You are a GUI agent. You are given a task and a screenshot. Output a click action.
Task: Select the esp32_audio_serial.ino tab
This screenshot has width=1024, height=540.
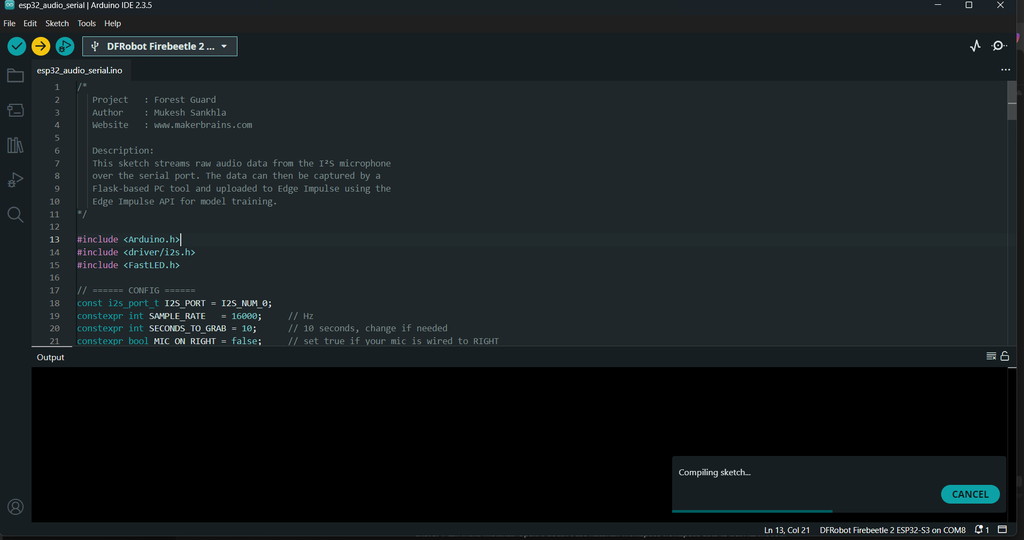point(80,71)
